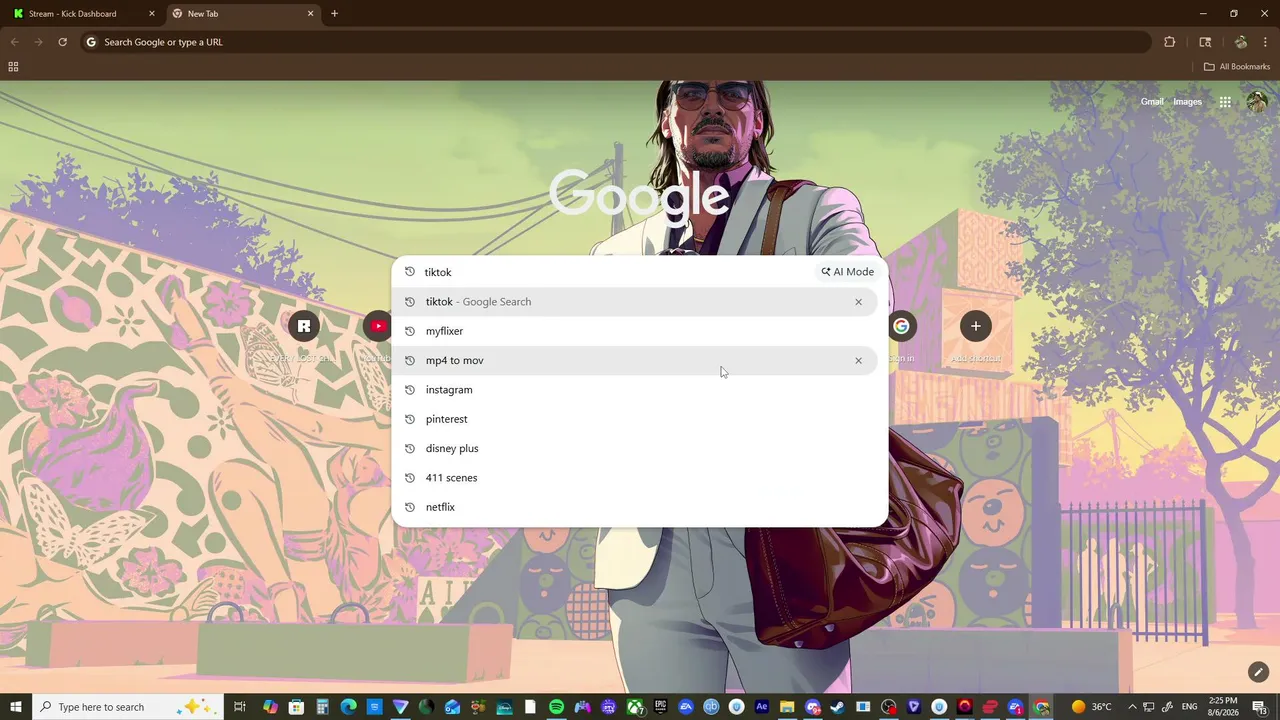Open Steam from the taskbar

pos(837,707)
